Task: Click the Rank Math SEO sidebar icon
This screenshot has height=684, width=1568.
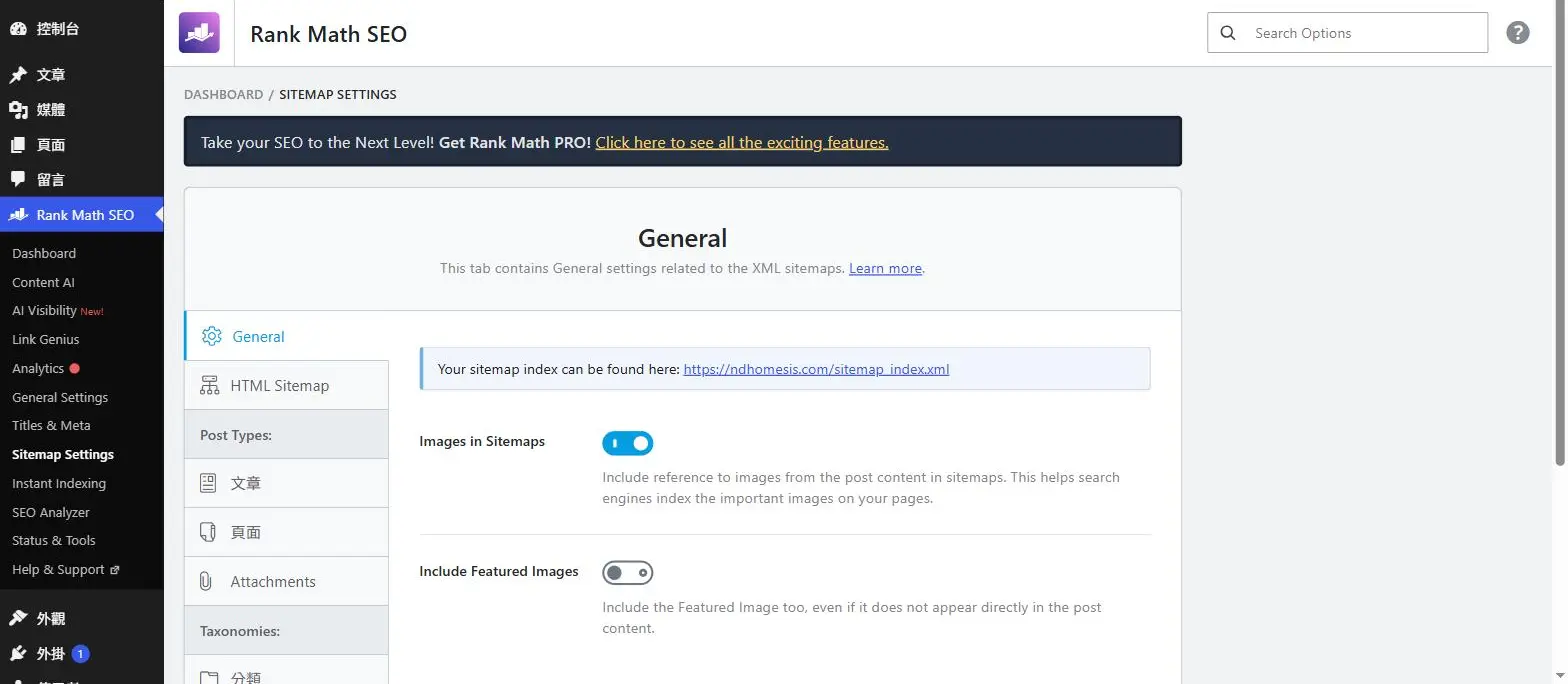Action: tap(18, 215)
